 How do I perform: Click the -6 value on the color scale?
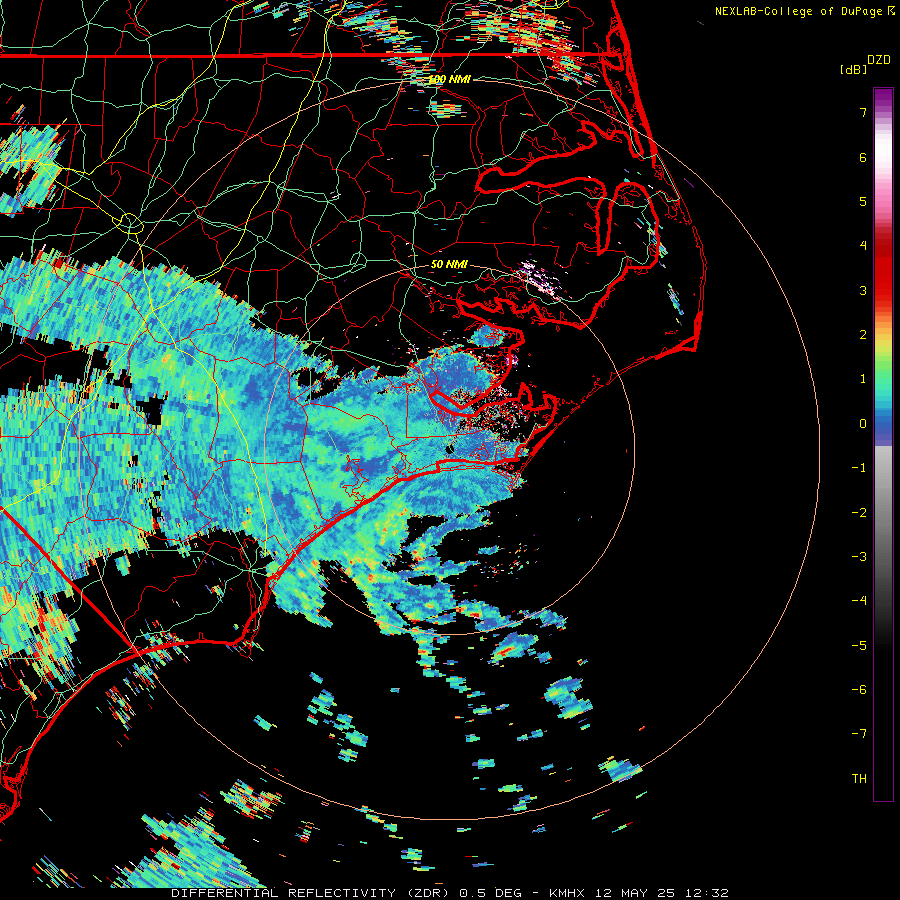point(859,690)
